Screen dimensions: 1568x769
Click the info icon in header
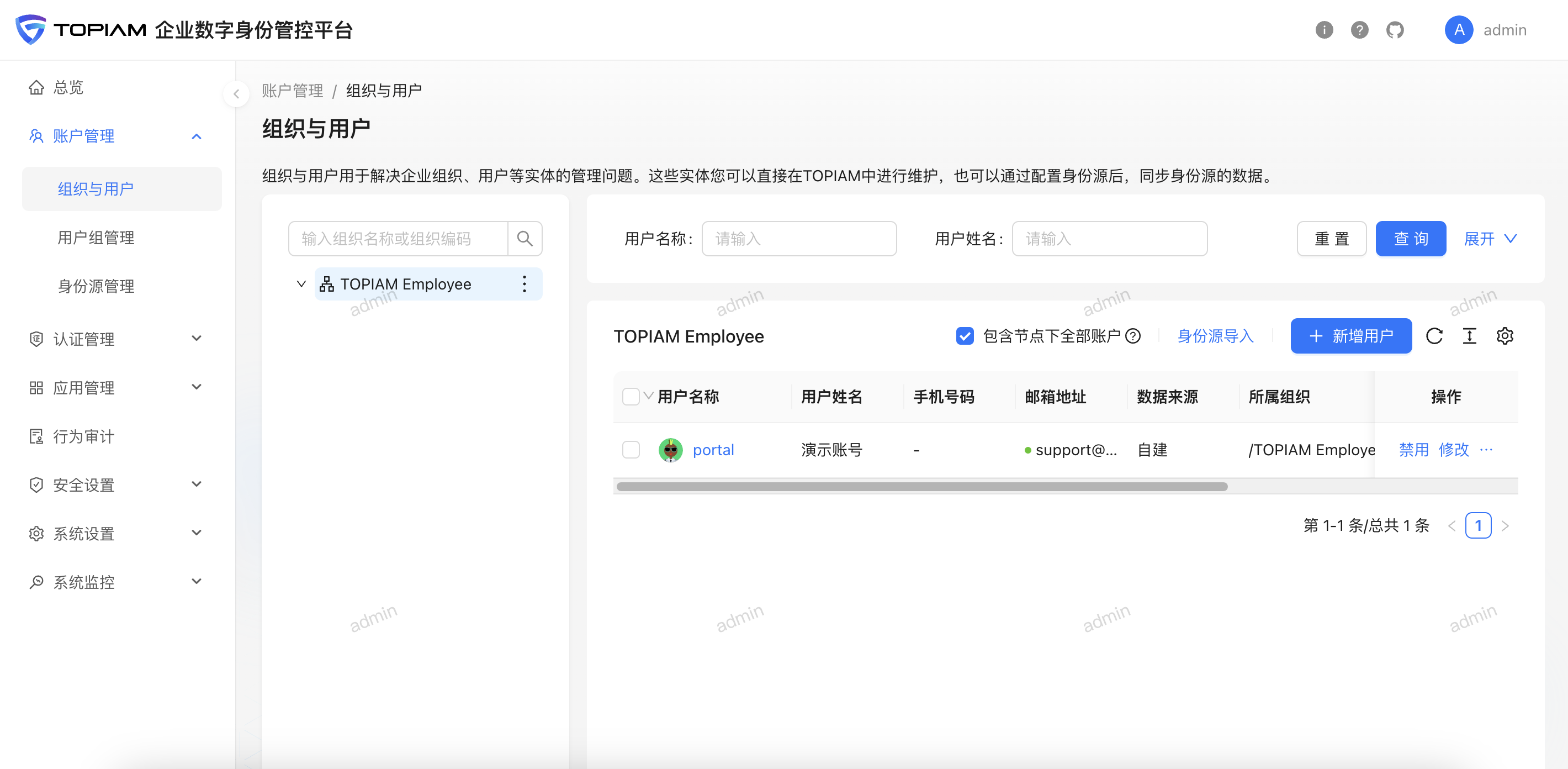coord(1324,30)
